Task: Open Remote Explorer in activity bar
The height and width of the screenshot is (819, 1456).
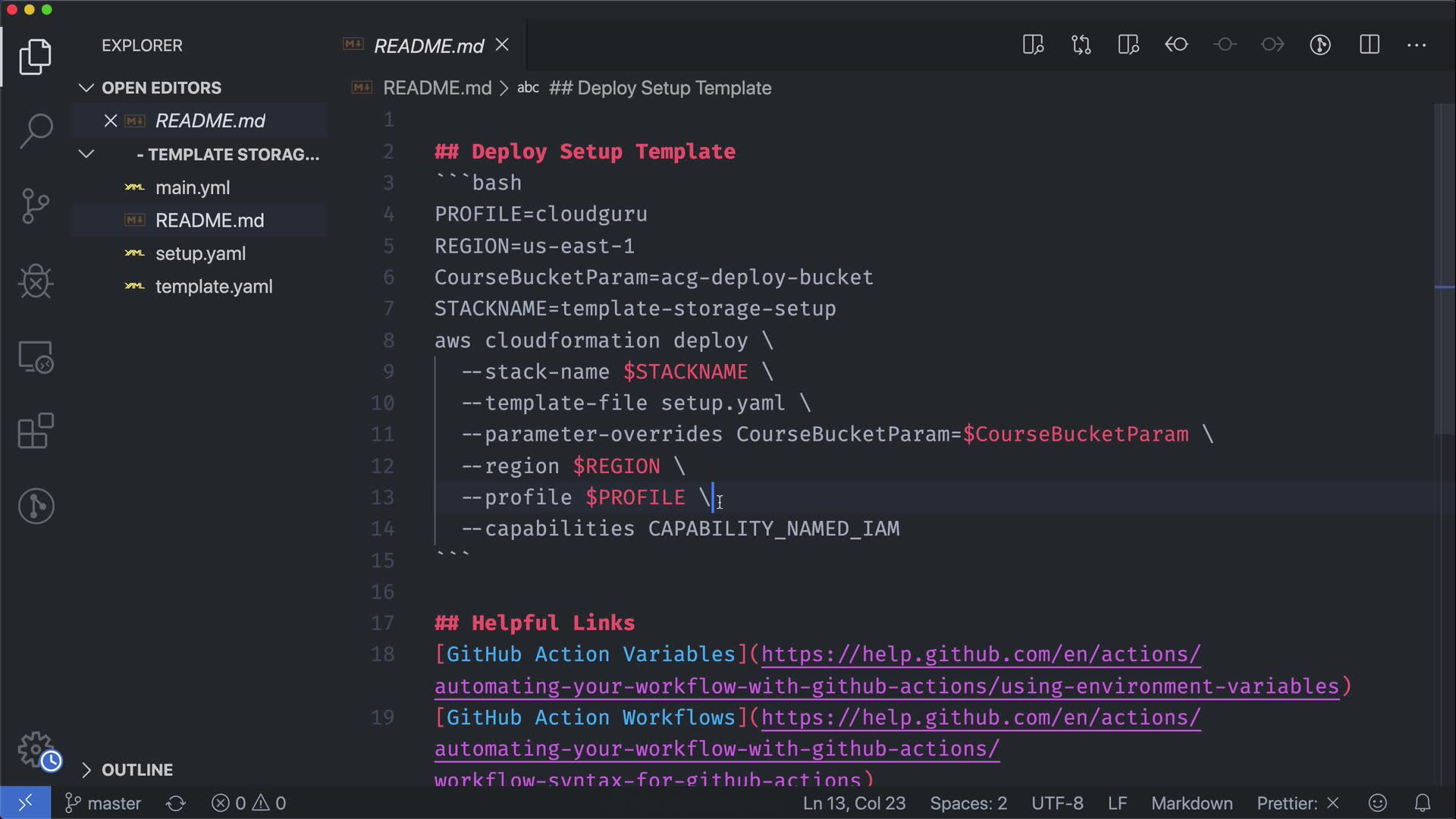Action: [x=36, y=356]
